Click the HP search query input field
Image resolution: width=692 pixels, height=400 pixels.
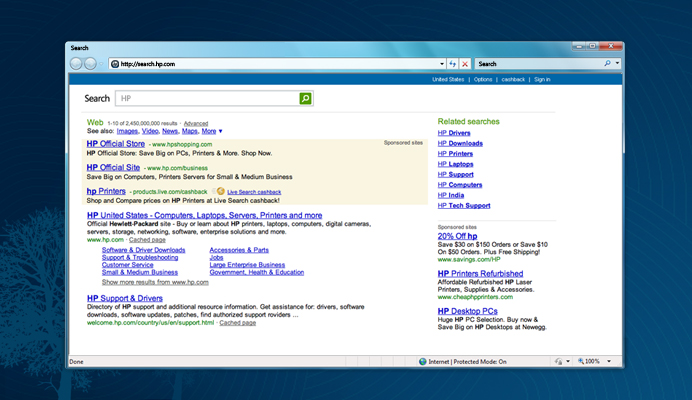tap(207, 98)
